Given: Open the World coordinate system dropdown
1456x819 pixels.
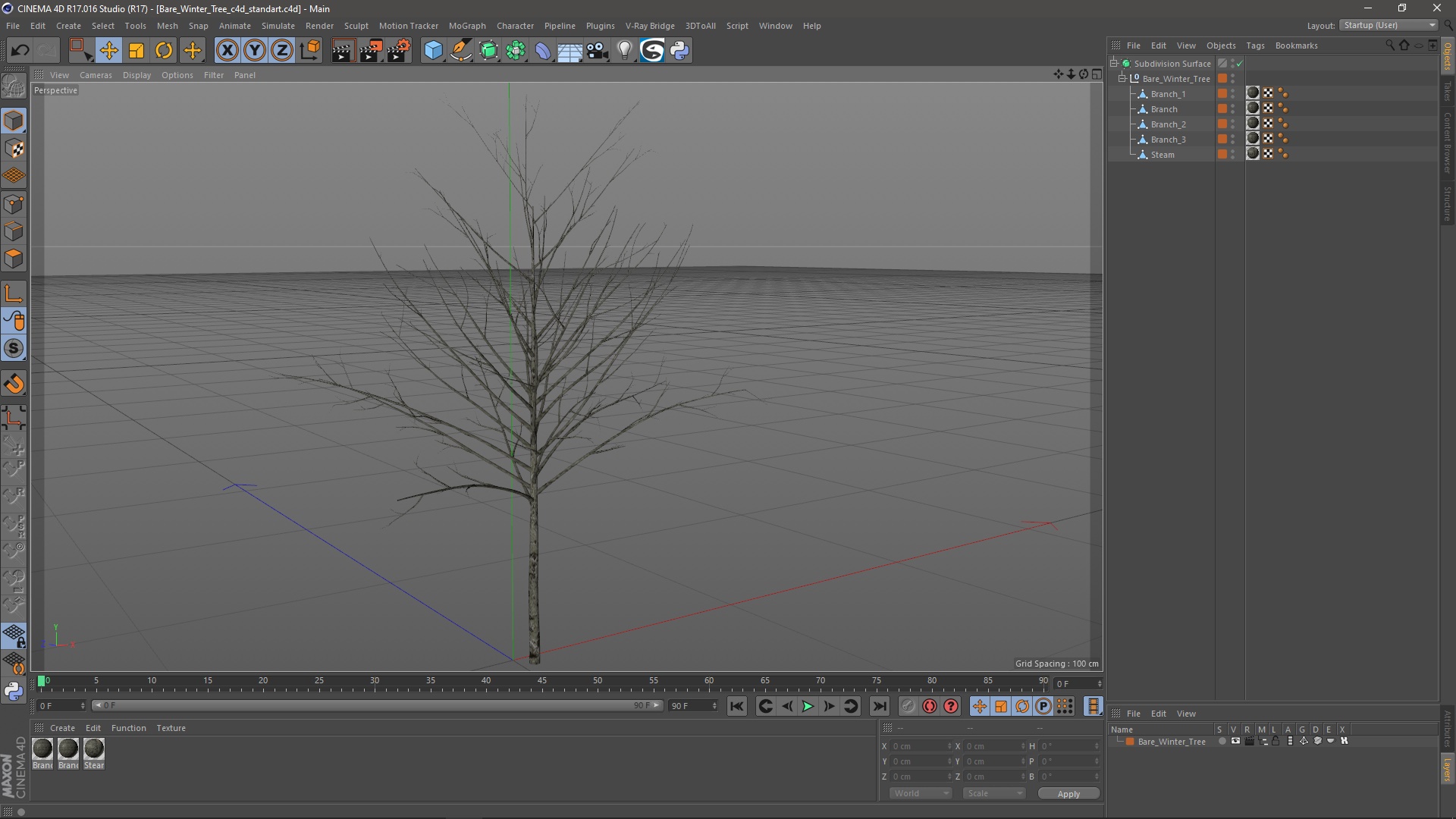Looking at the screenshot, I should click(x=921, y=793).
